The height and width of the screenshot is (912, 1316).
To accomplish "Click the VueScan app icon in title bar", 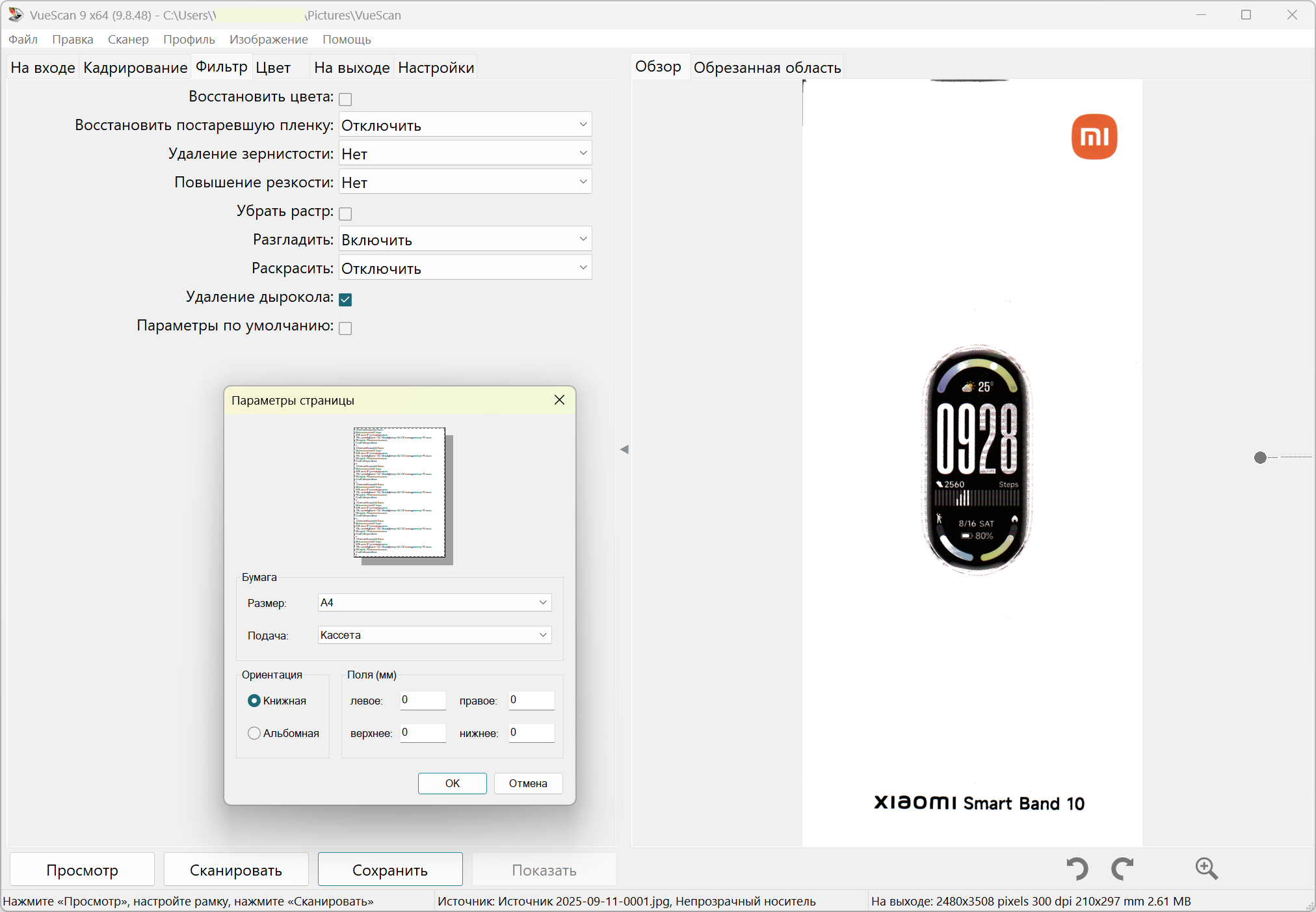I will pos(16,14).
